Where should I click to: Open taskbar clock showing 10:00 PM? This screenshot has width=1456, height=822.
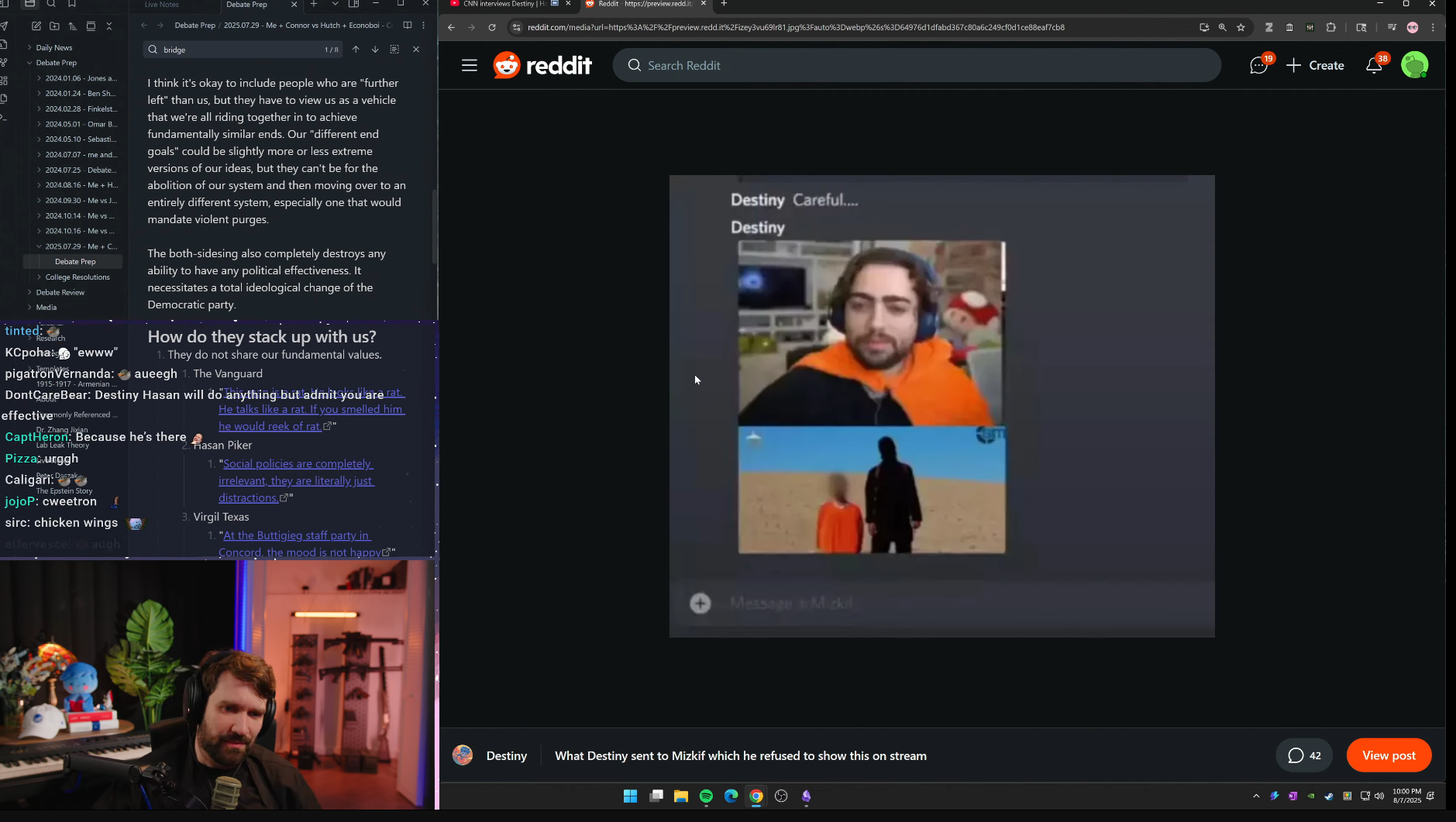(1406, 796)
